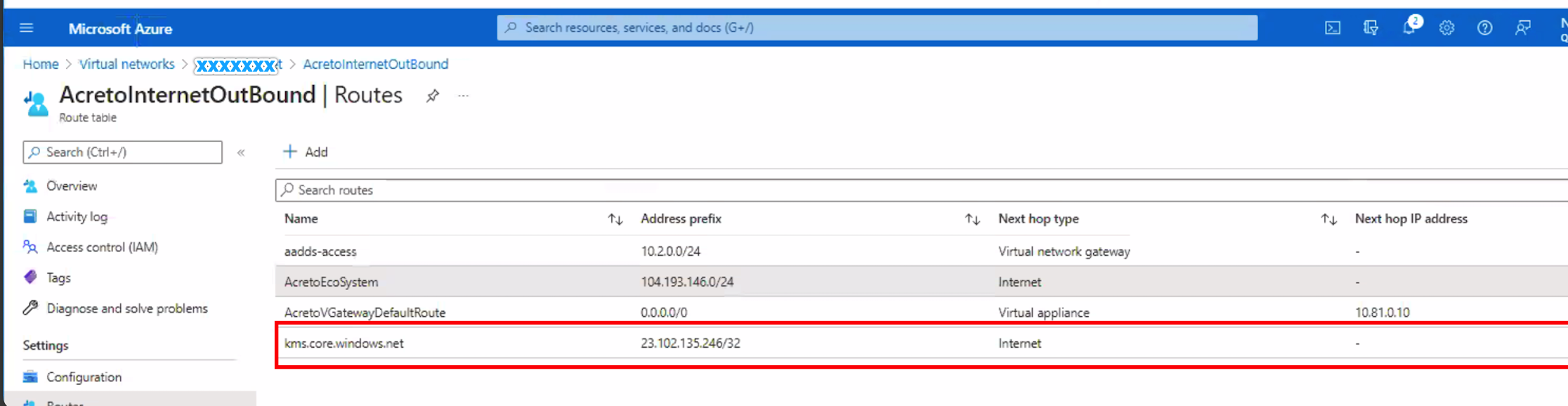Viewport: 1568px width, 406px height.
Task: Open the notifications bell
Action: (1409, 27)
